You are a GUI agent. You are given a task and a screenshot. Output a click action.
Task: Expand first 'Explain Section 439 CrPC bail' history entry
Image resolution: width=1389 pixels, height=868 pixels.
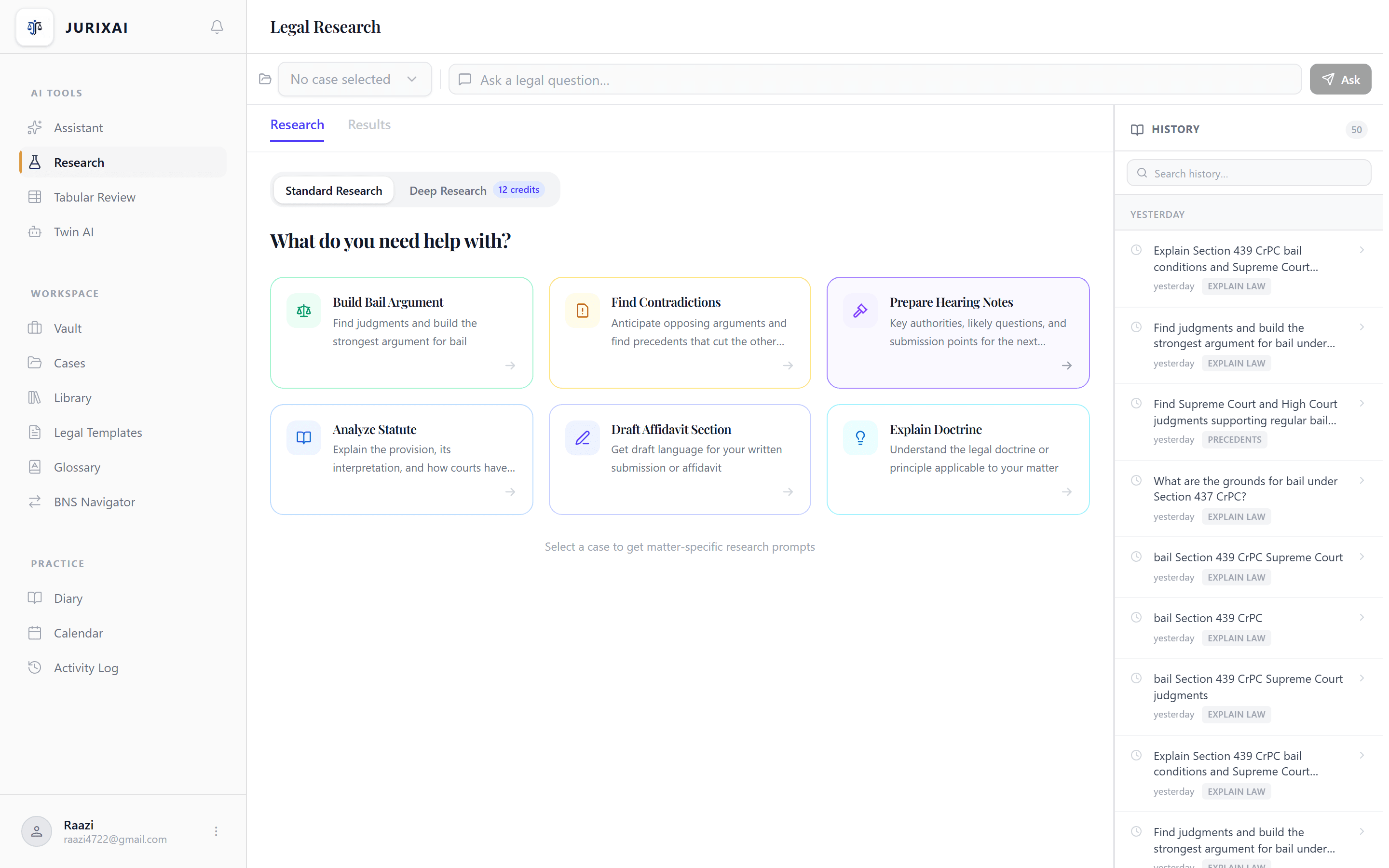pos(1362,250)
